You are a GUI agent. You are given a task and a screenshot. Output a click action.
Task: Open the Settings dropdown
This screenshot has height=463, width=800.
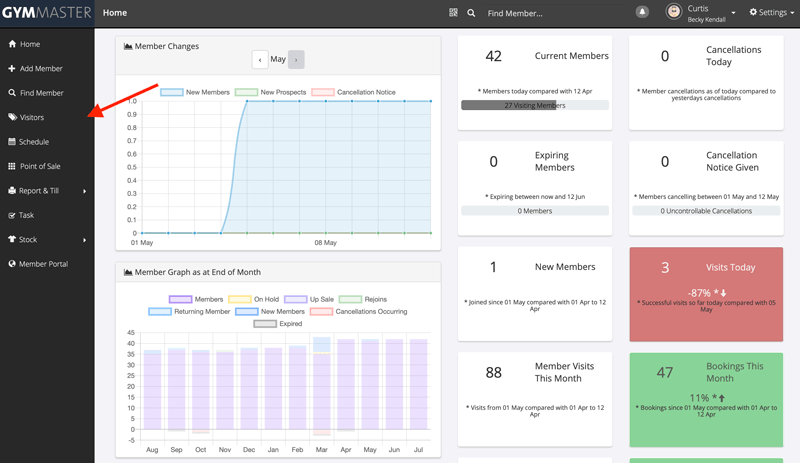coord(768,13)
